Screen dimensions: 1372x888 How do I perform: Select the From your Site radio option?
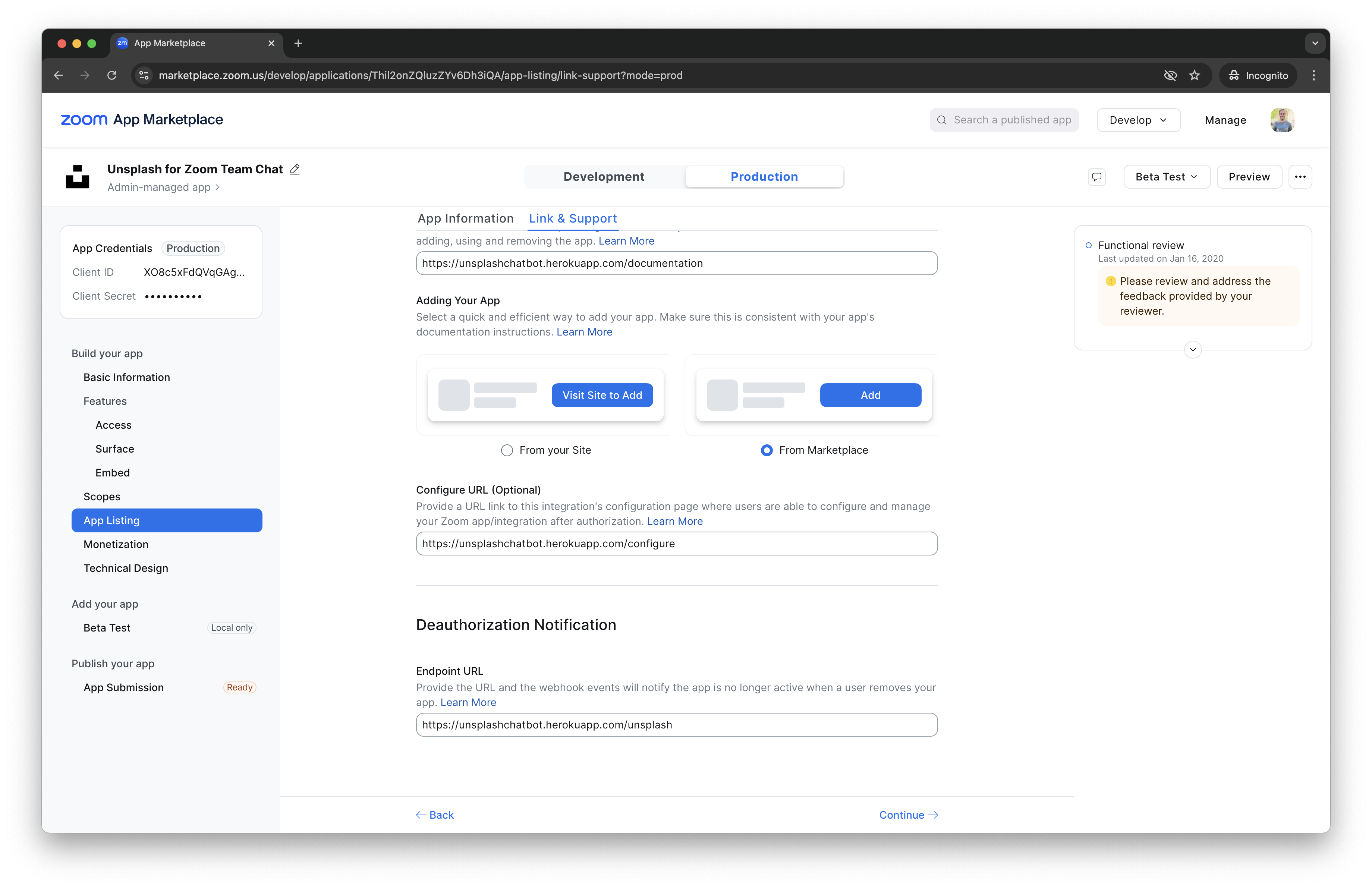pos(507,451)
